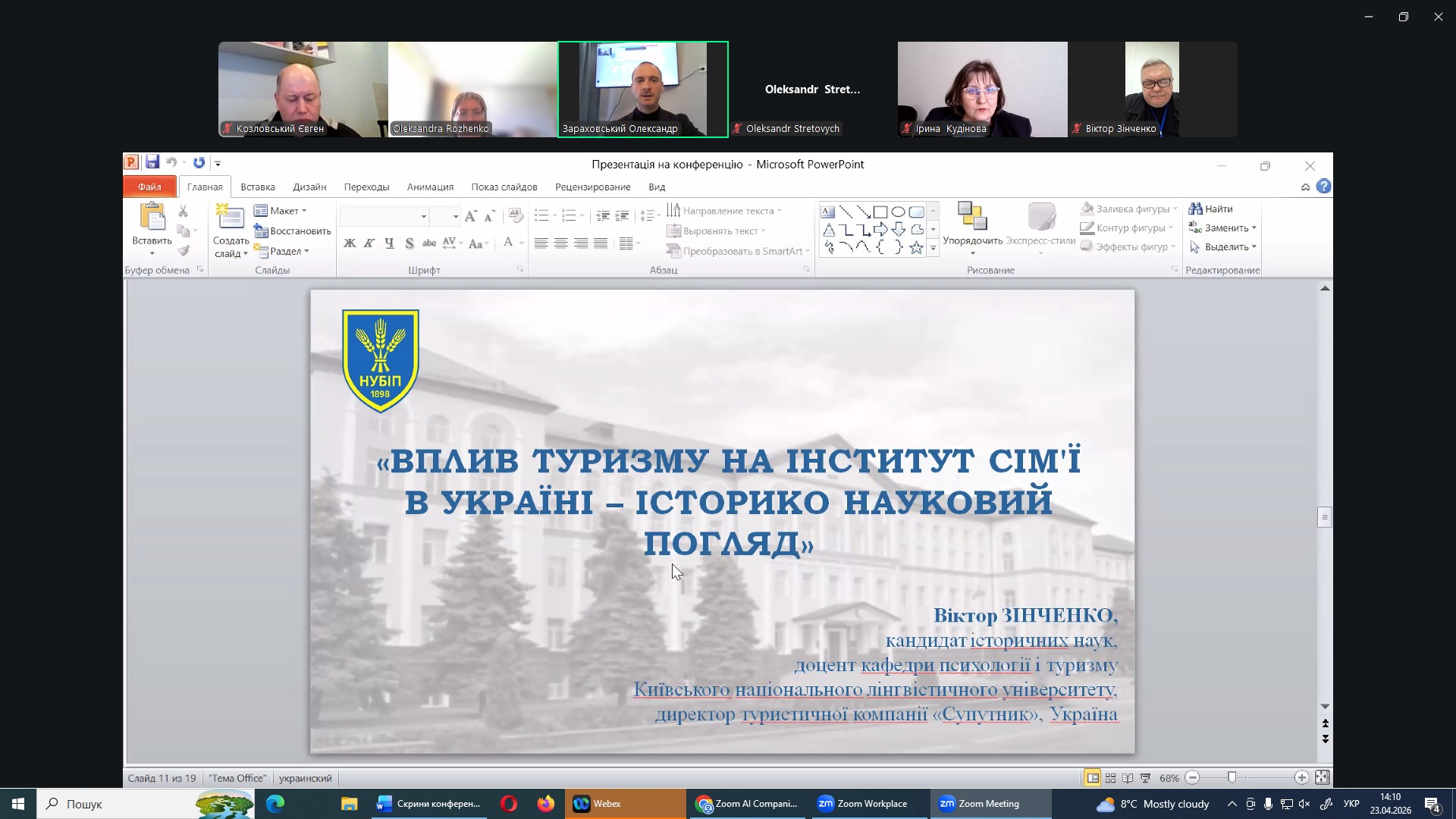Toggle bold (Ж) formatting

(x=350, y=243)
